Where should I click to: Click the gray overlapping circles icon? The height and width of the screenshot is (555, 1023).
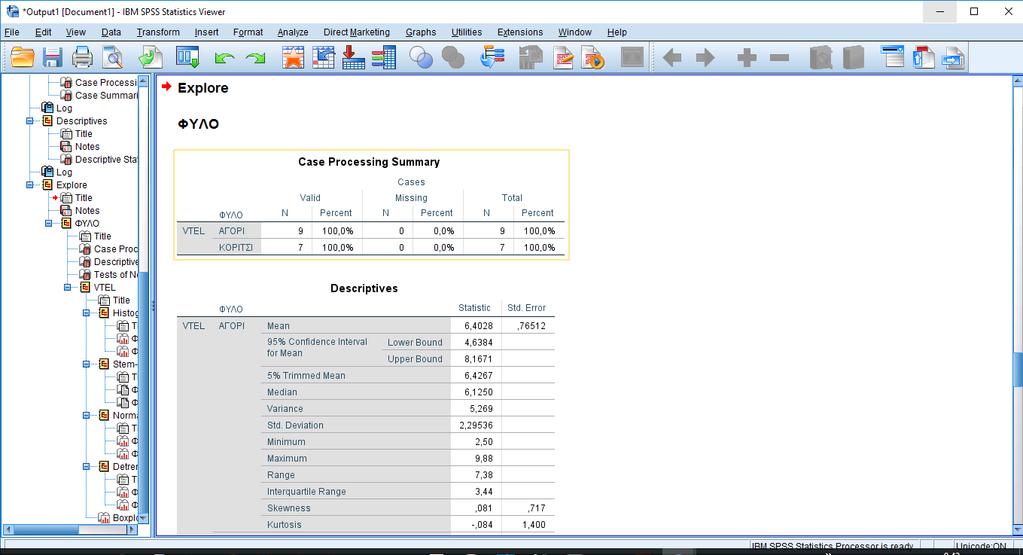click(x=452, y=57)
